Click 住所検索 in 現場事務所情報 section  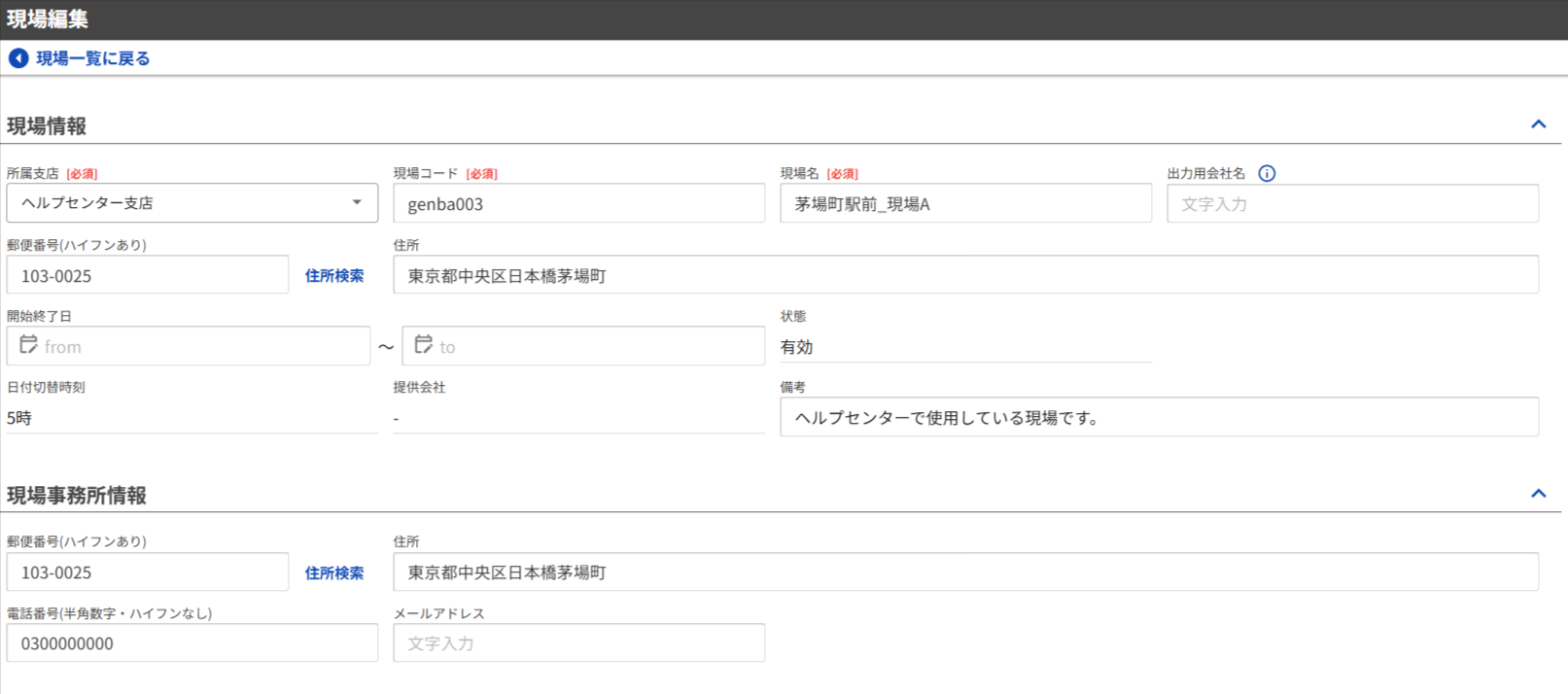point(334,573)
